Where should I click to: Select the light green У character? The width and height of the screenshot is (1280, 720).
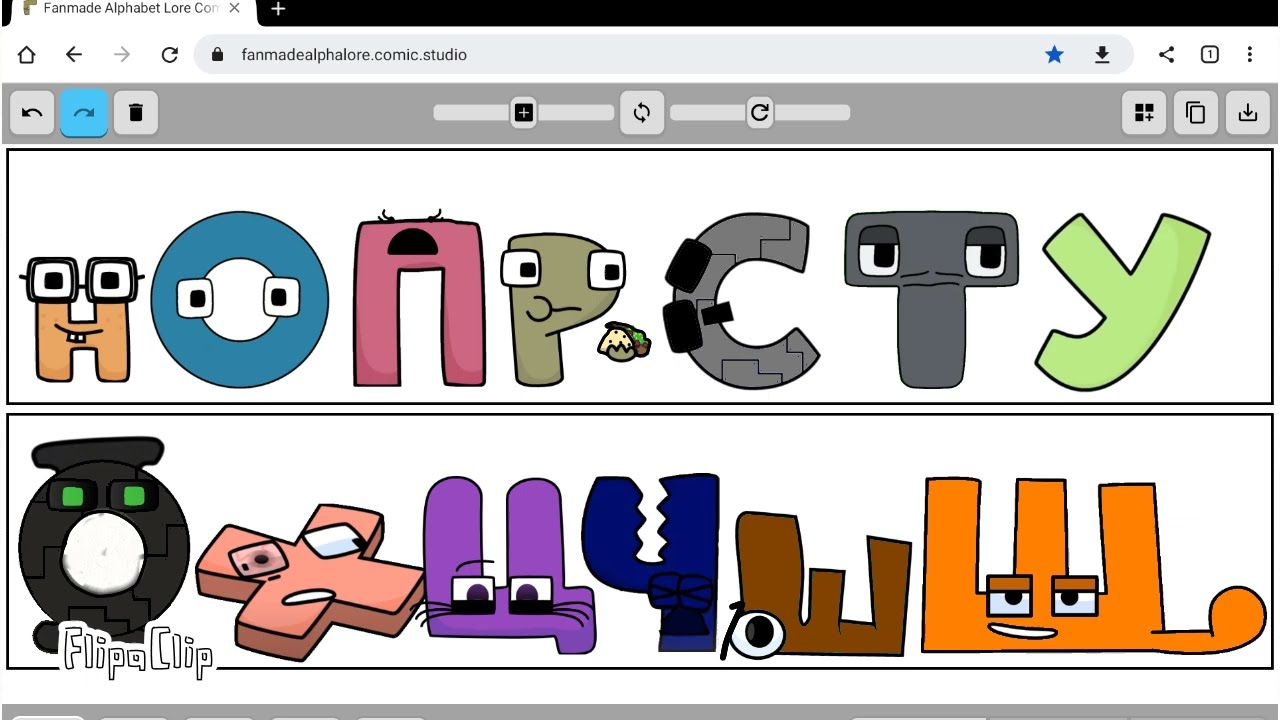tap(1123, 301)
